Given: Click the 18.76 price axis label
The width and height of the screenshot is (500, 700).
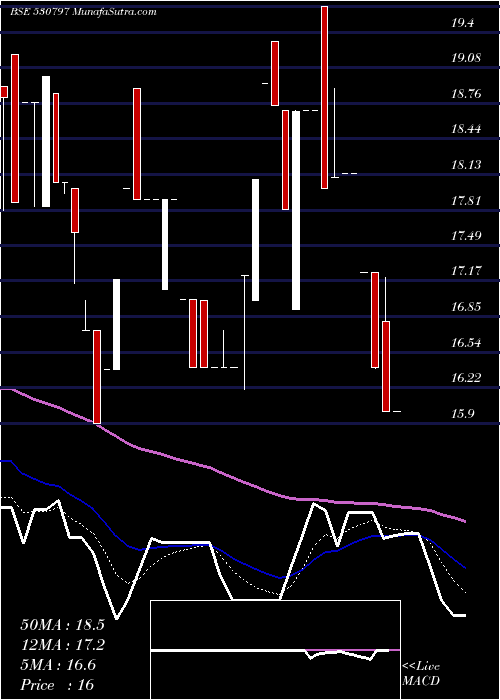Looking at the screenshot, I should (x=466, y=94).
